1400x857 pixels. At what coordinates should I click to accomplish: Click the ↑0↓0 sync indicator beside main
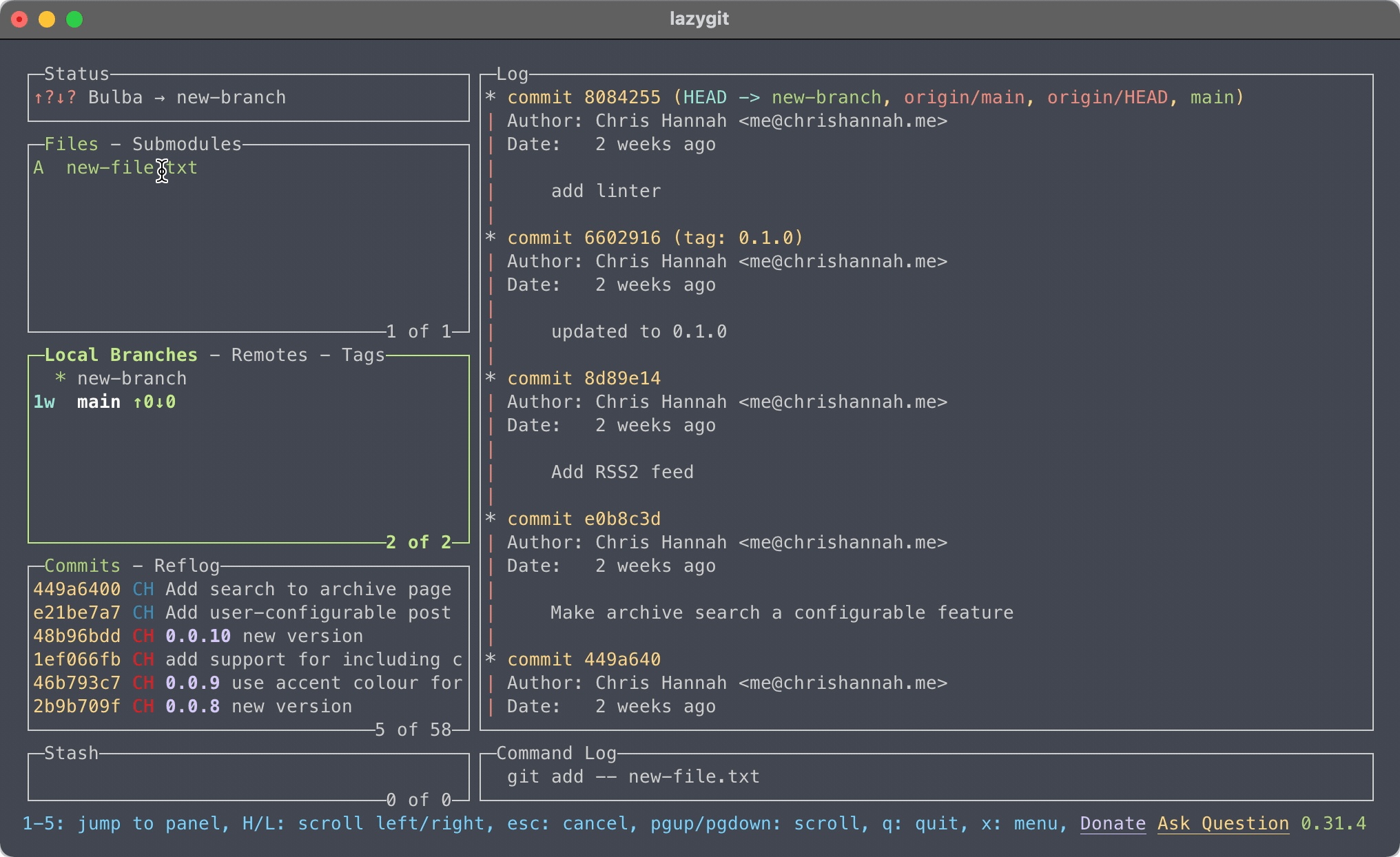(x=154, y=402)
